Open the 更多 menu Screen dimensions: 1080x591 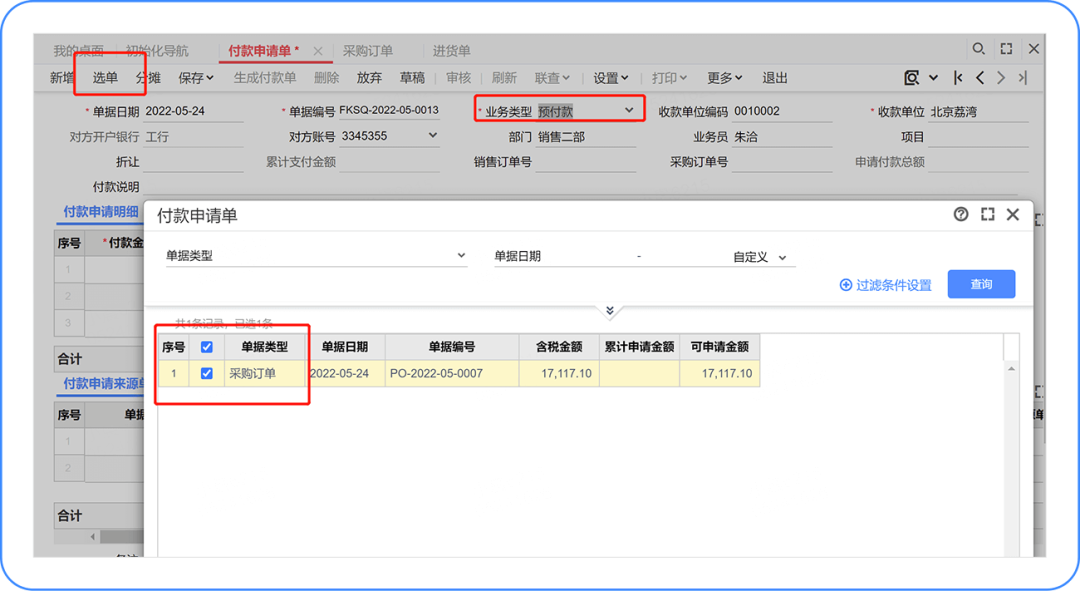pos(722,77)
